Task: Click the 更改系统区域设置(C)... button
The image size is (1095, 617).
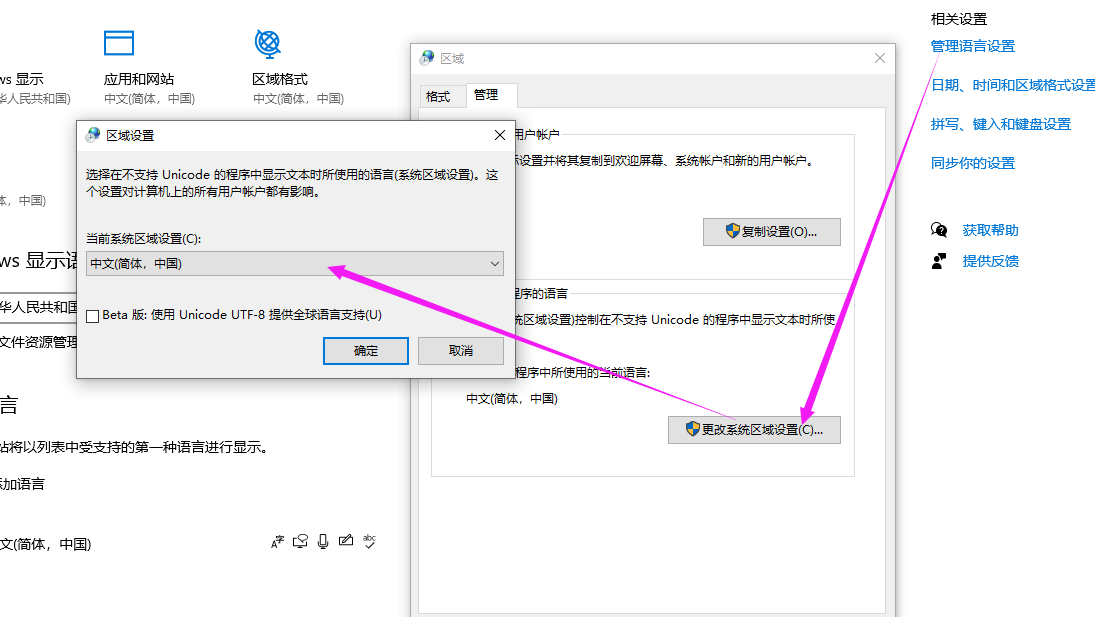Action: (x=754, y=430)
